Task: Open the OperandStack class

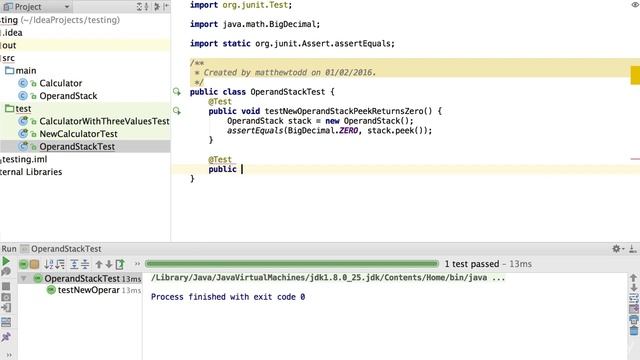Action: pyautogui.click(x=68, y=96)
